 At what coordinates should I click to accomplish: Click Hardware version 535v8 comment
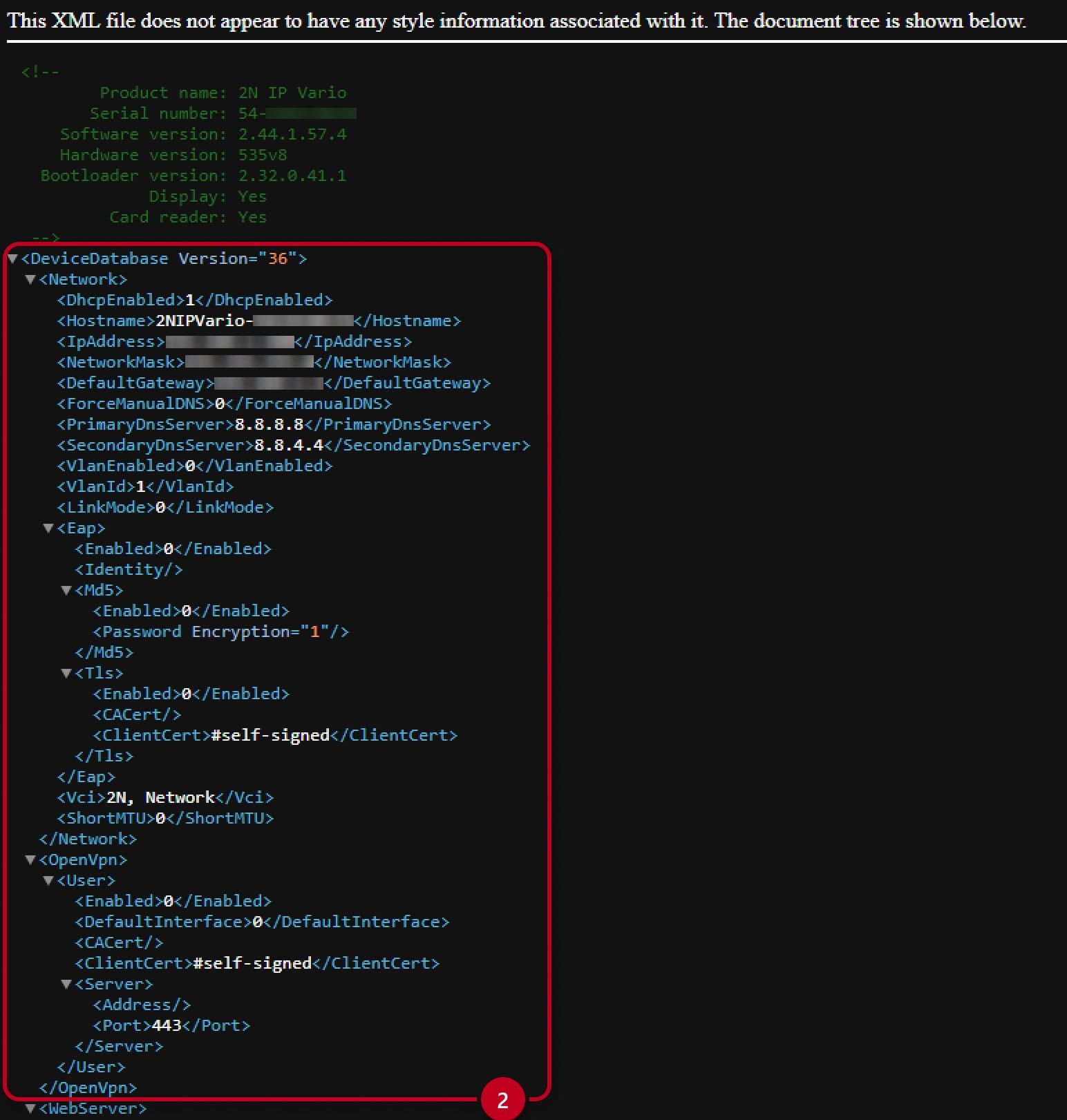tap(173, 155)
